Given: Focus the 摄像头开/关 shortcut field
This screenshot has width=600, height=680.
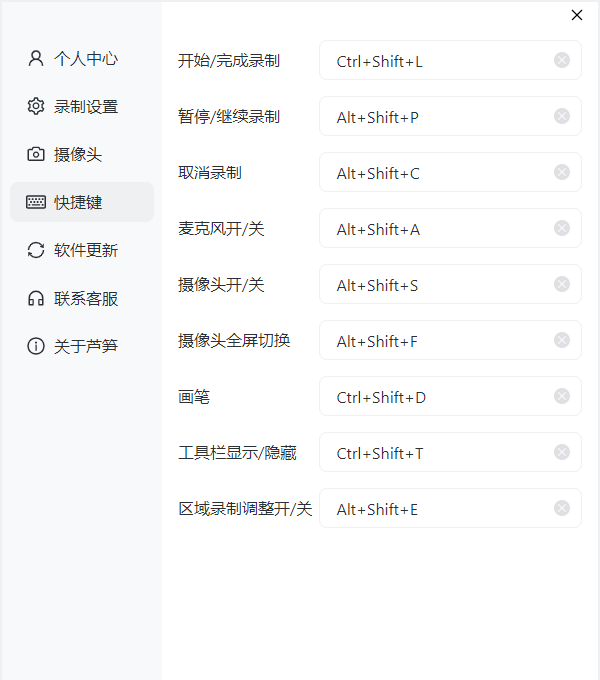Looking at the screenshot, I should coord(450,284).
